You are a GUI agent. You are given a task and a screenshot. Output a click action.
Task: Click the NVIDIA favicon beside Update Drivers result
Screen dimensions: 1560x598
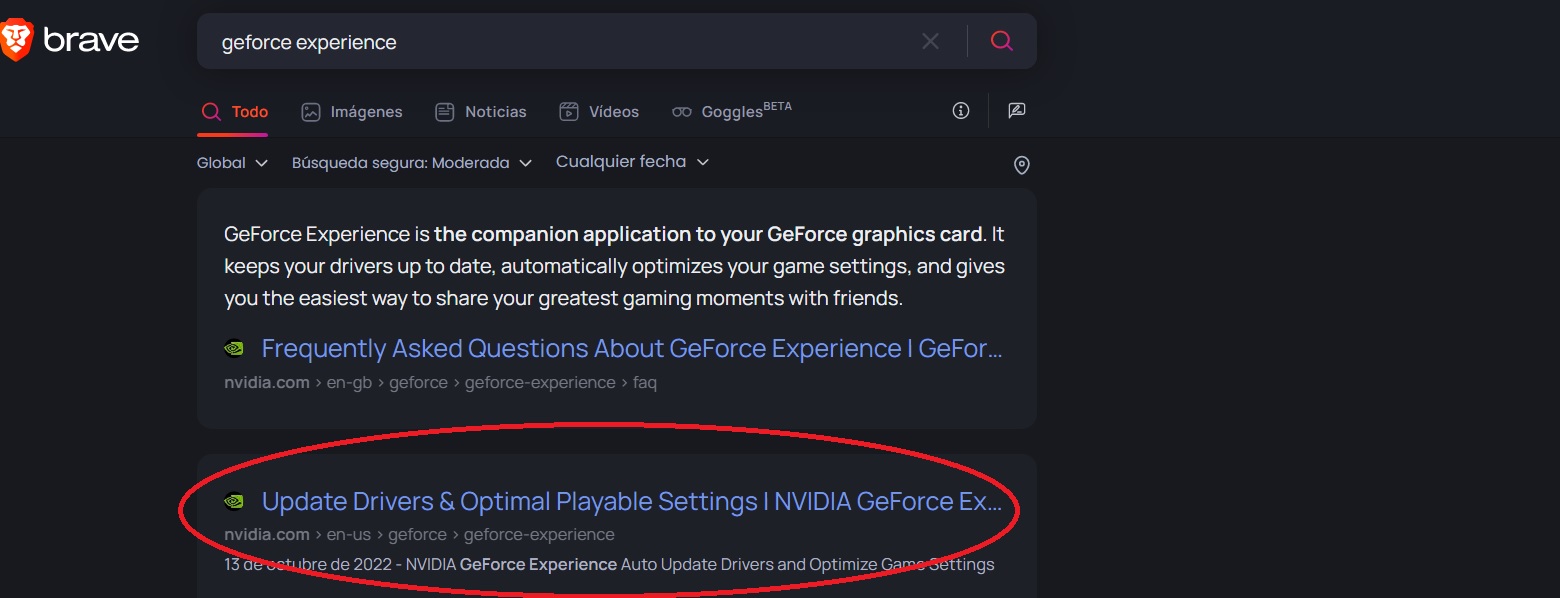(234, 502)
